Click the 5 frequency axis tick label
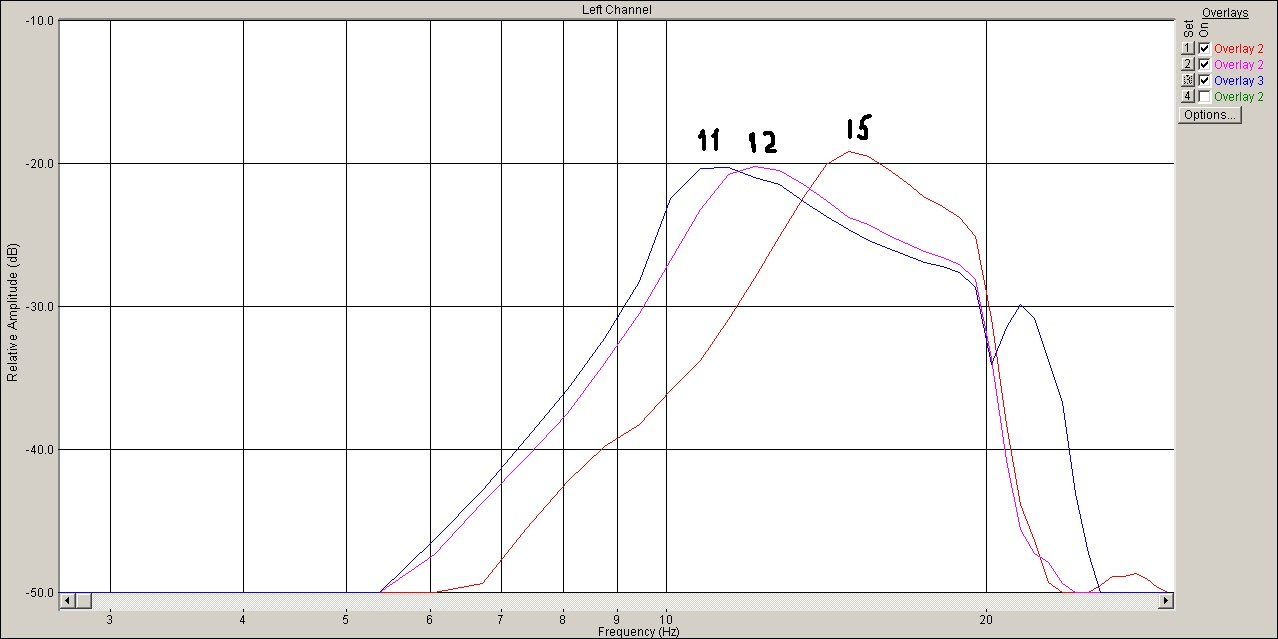Viewport: 1278px width, 639px height. pos(346,619)
